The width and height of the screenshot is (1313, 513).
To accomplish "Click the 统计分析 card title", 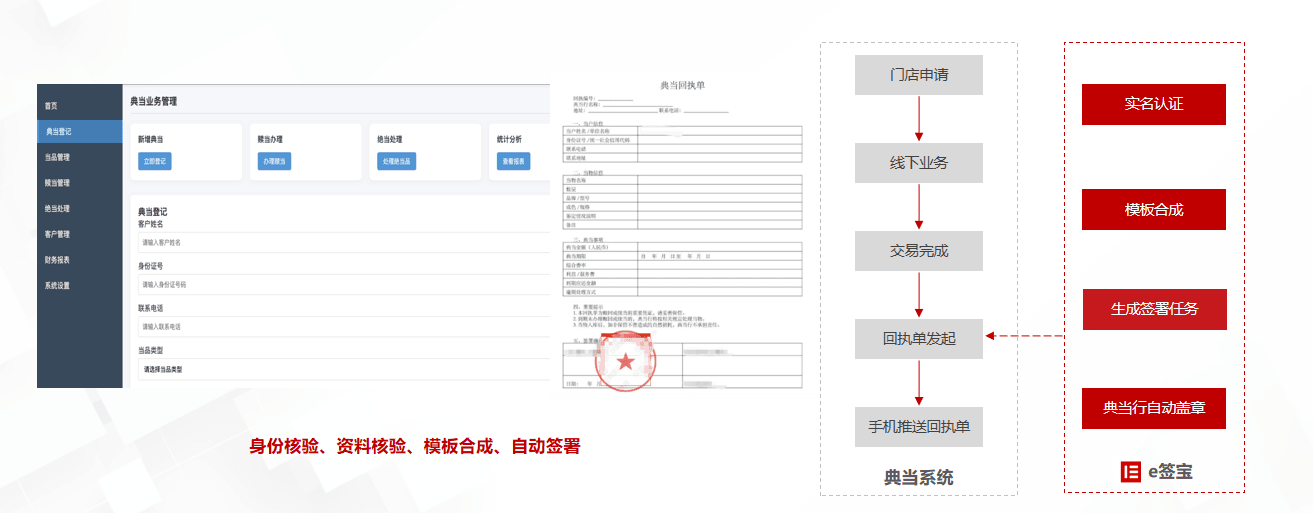I will tap(511, 139).
